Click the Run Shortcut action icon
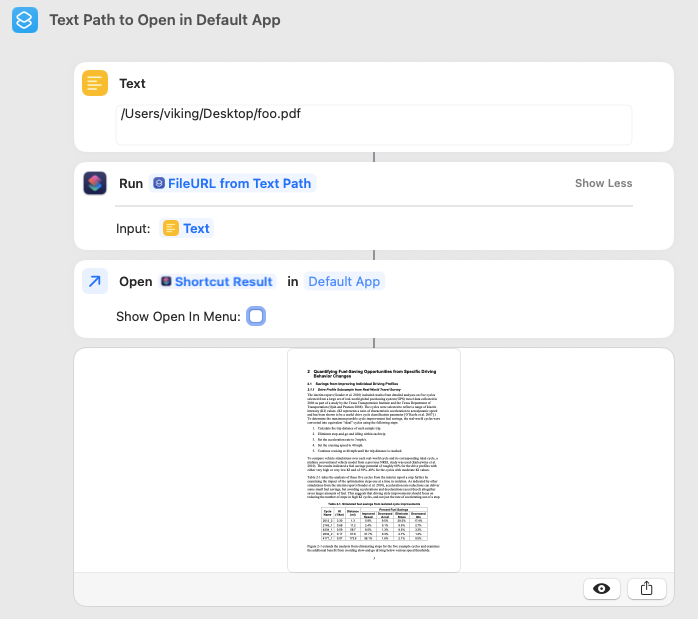 95,183
